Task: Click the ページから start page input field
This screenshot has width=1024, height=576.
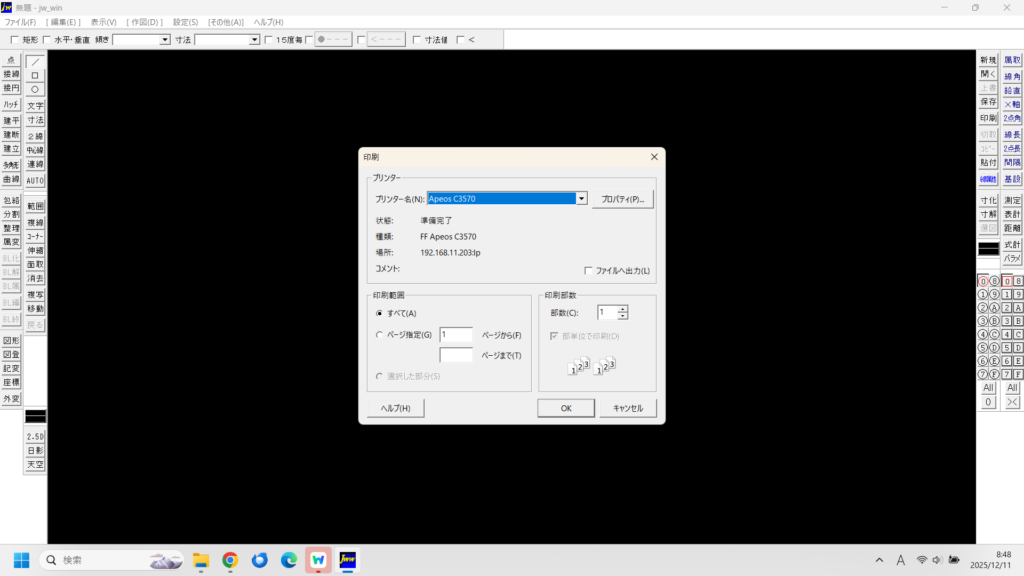Action: 456,335
